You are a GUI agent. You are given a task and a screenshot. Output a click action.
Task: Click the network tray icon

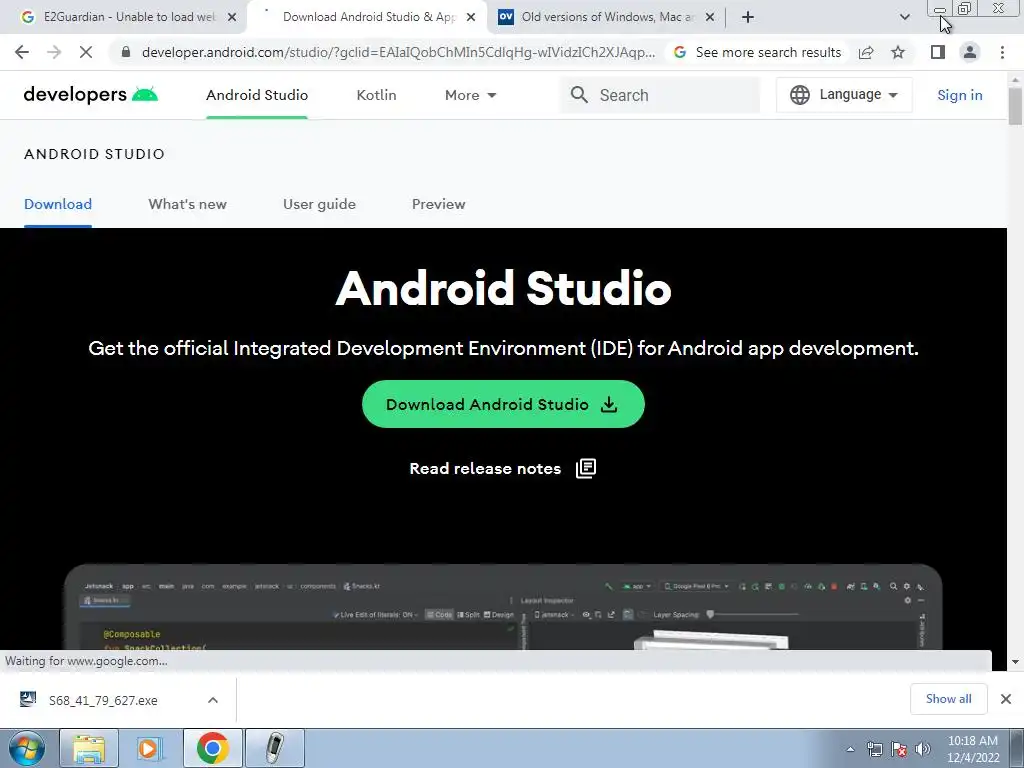pyautogui.click(x=874, y=749)
